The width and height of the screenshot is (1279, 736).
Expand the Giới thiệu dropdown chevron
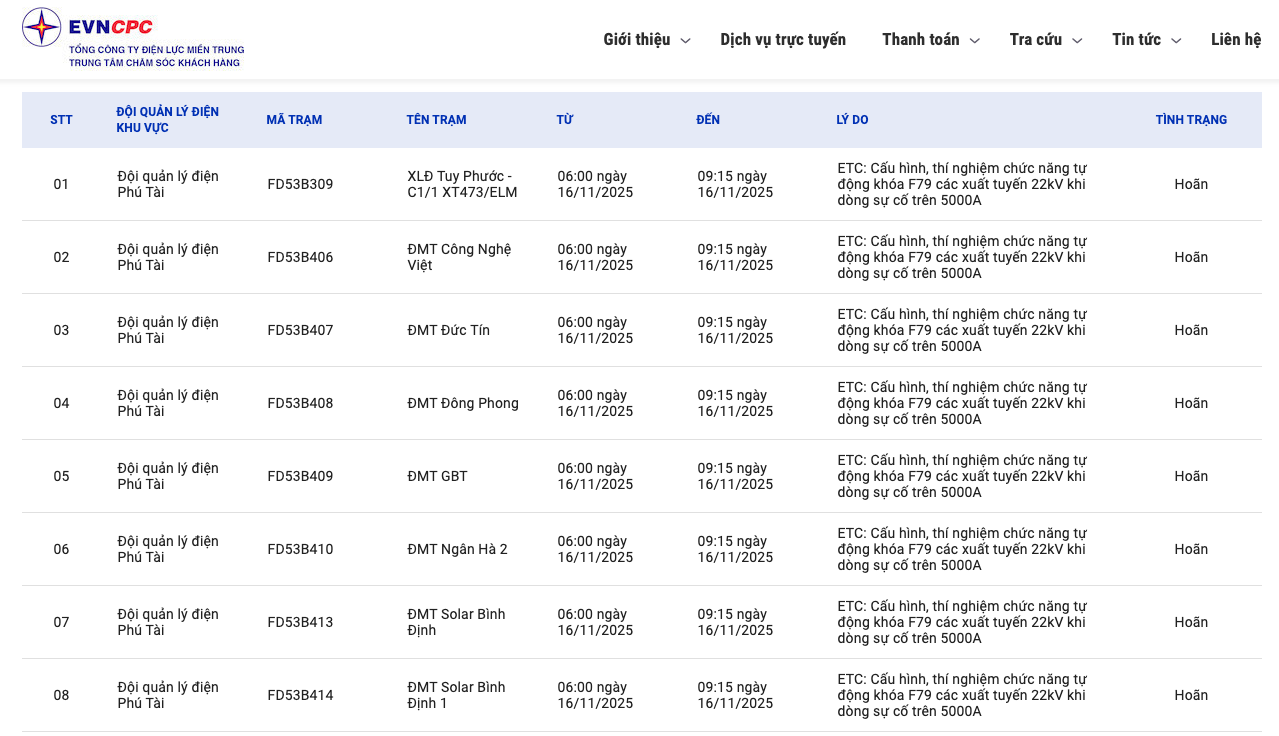click(x=685, y=41)
